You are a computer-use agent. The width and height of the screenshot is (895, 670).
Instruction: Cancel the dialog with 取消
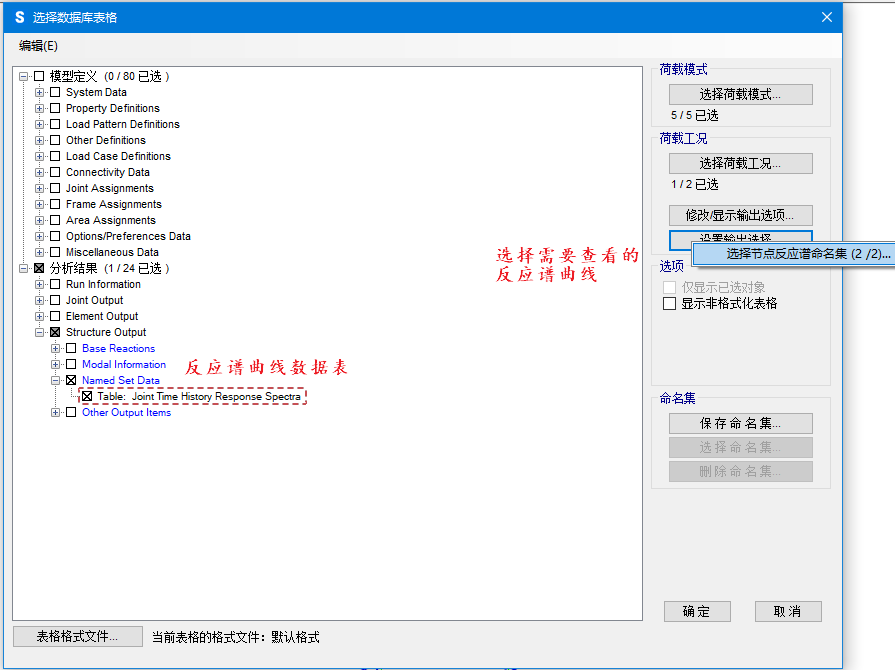[788, 611]
